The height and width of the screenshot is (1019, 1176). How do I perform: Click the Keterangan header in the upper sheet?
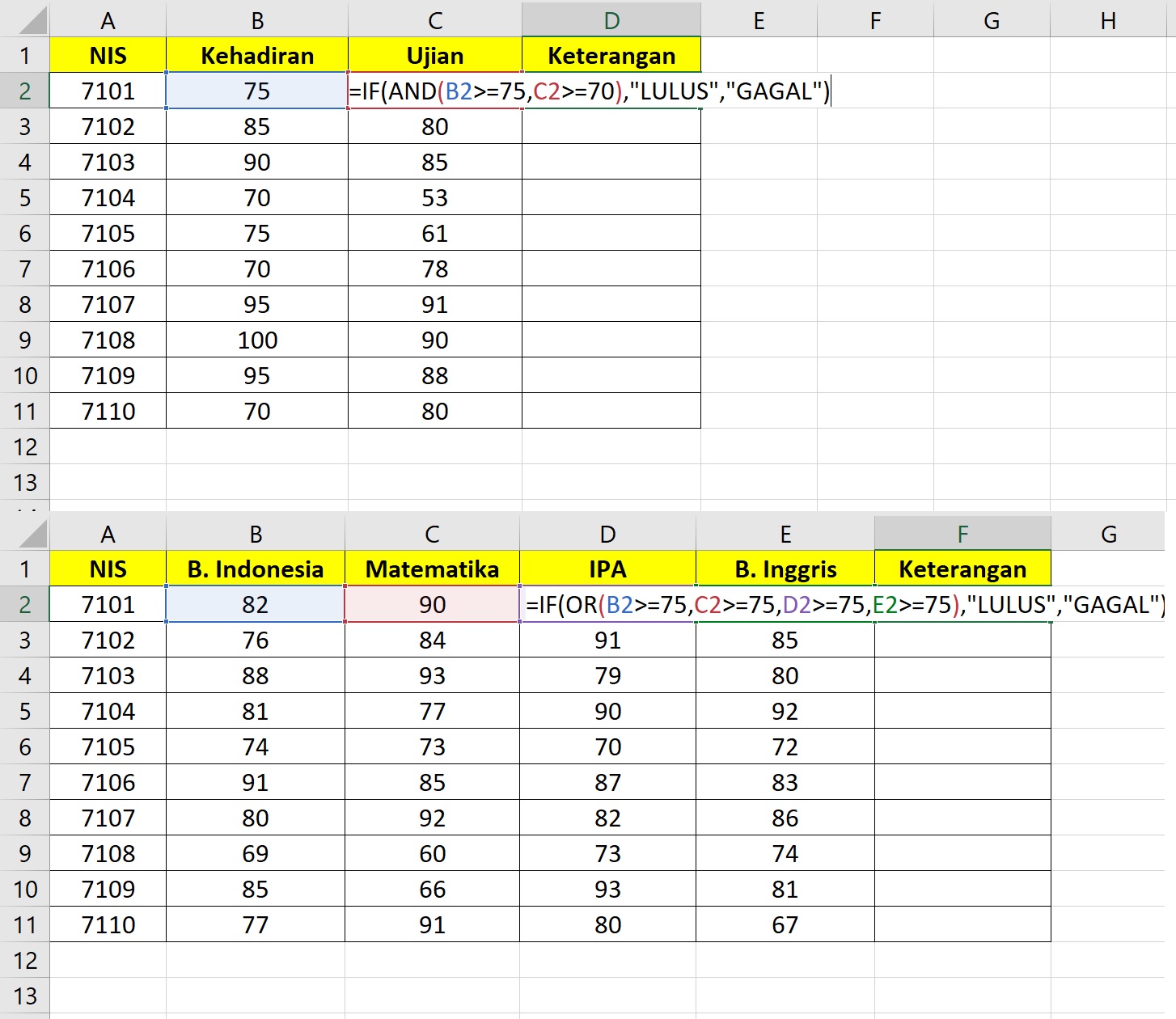(611, 55)
